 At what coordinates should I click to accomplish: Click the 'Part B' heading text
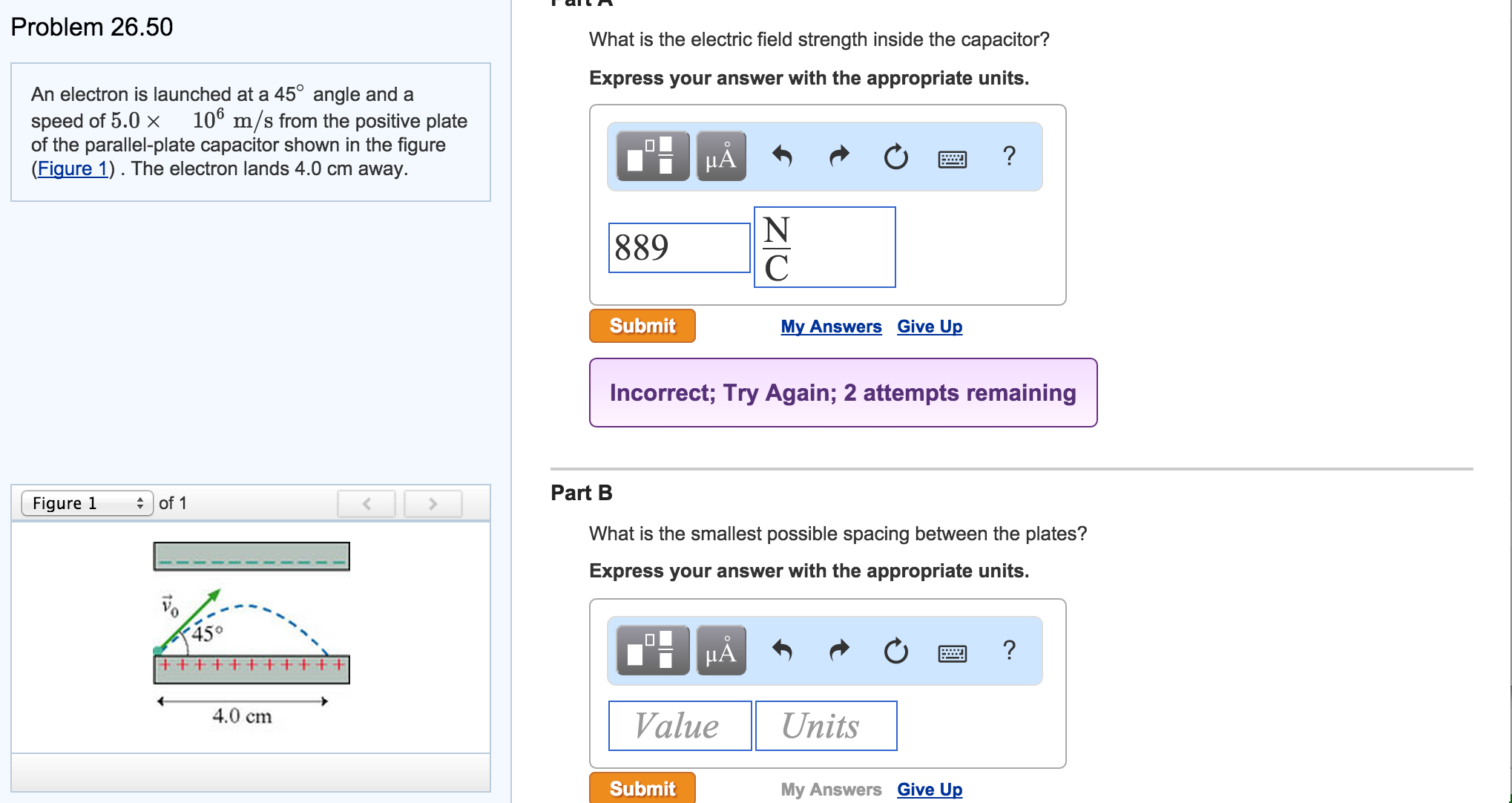click(582, 493)
